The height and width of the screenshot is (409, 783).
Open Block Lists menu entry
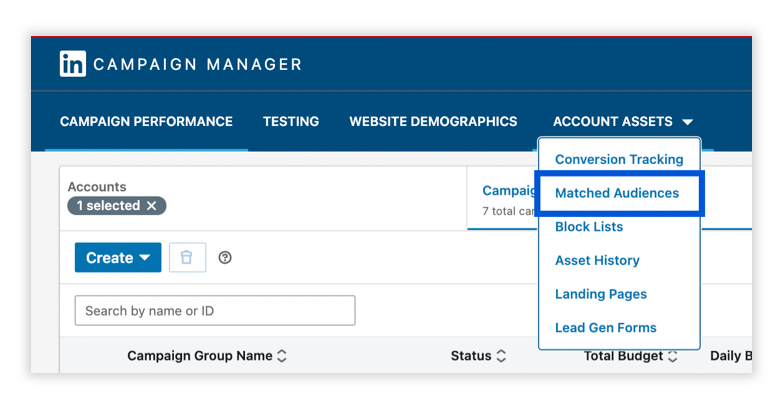(x=589, y=227)
